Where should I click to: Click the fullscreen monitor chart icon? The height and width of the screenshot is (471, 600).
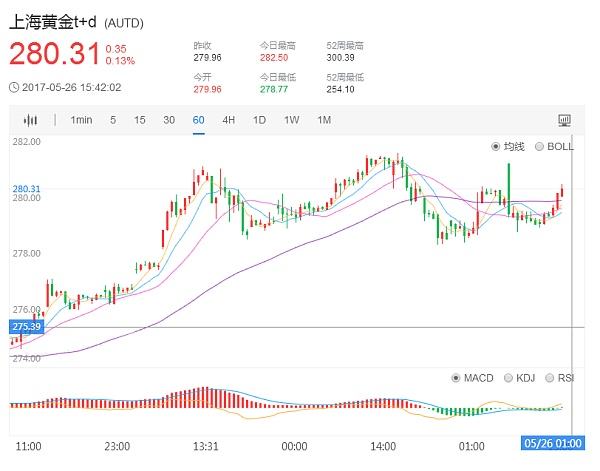coord(564,121)
